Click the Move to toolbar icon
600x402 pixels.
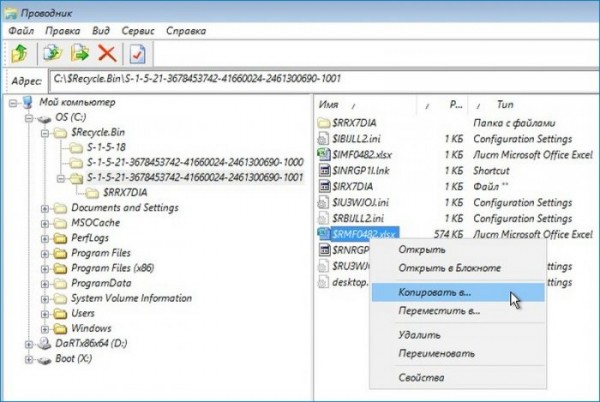(x=80, y=53)
